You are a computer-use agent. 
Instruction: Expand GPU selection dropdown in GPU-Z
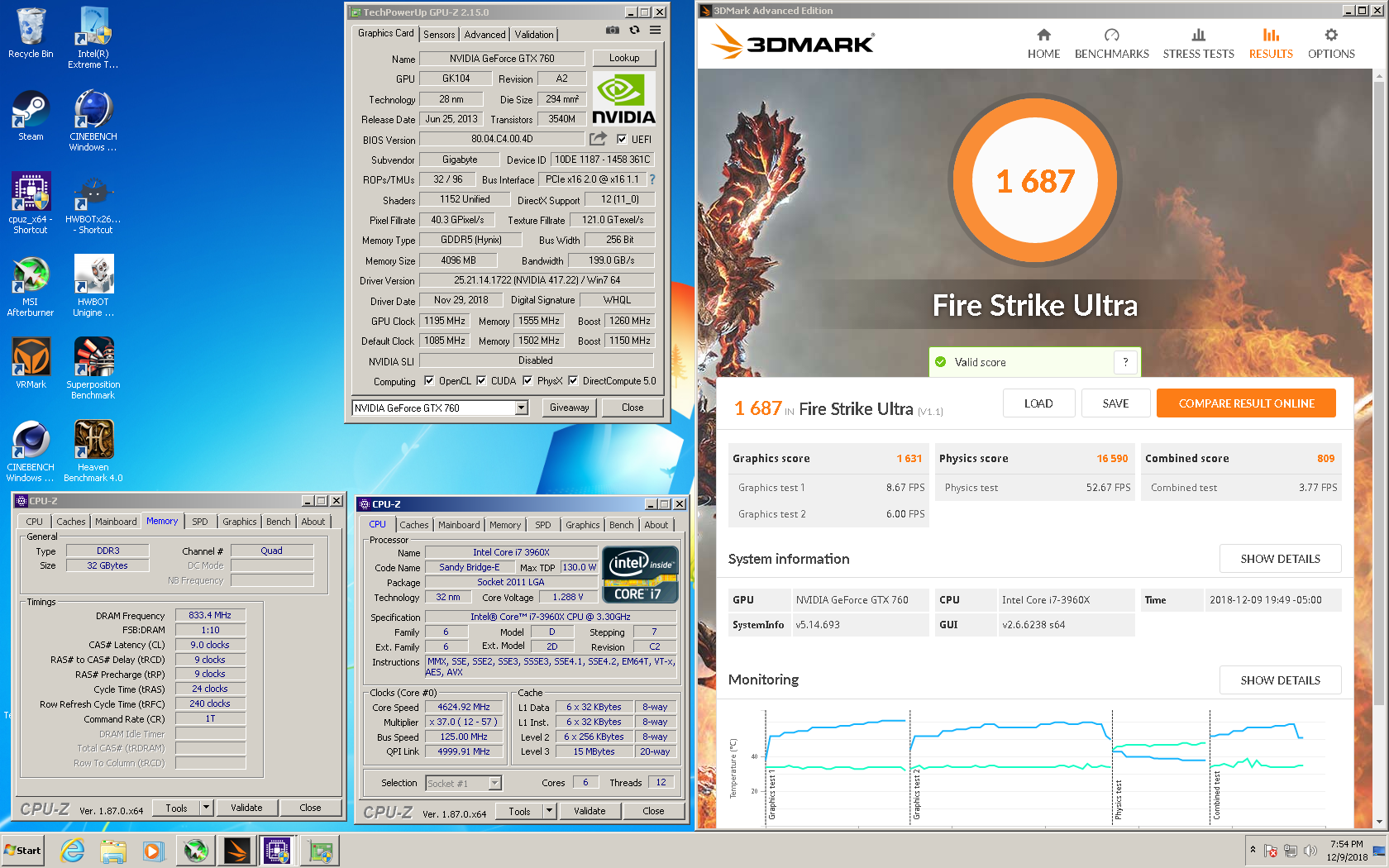tap(522, 408)
